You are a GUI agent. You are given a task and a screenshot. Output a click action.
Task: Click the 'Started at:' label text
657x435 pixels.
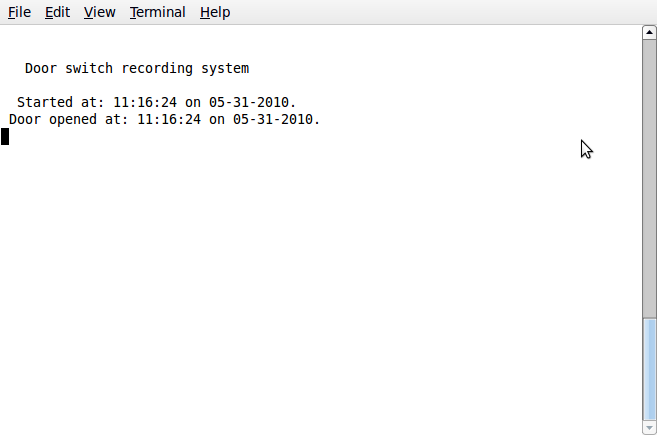point(60,102)
